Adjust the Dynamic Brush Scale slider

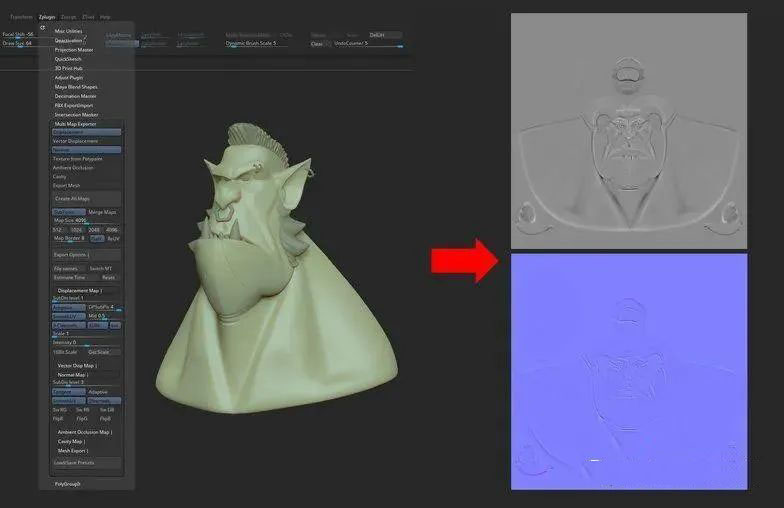(x=256, y=44)
